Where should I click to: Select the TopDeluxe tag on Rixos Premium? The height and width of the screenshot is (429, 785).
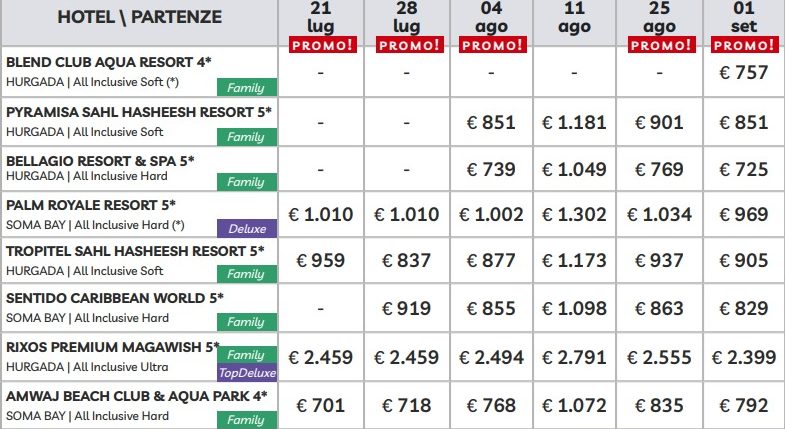247,372
